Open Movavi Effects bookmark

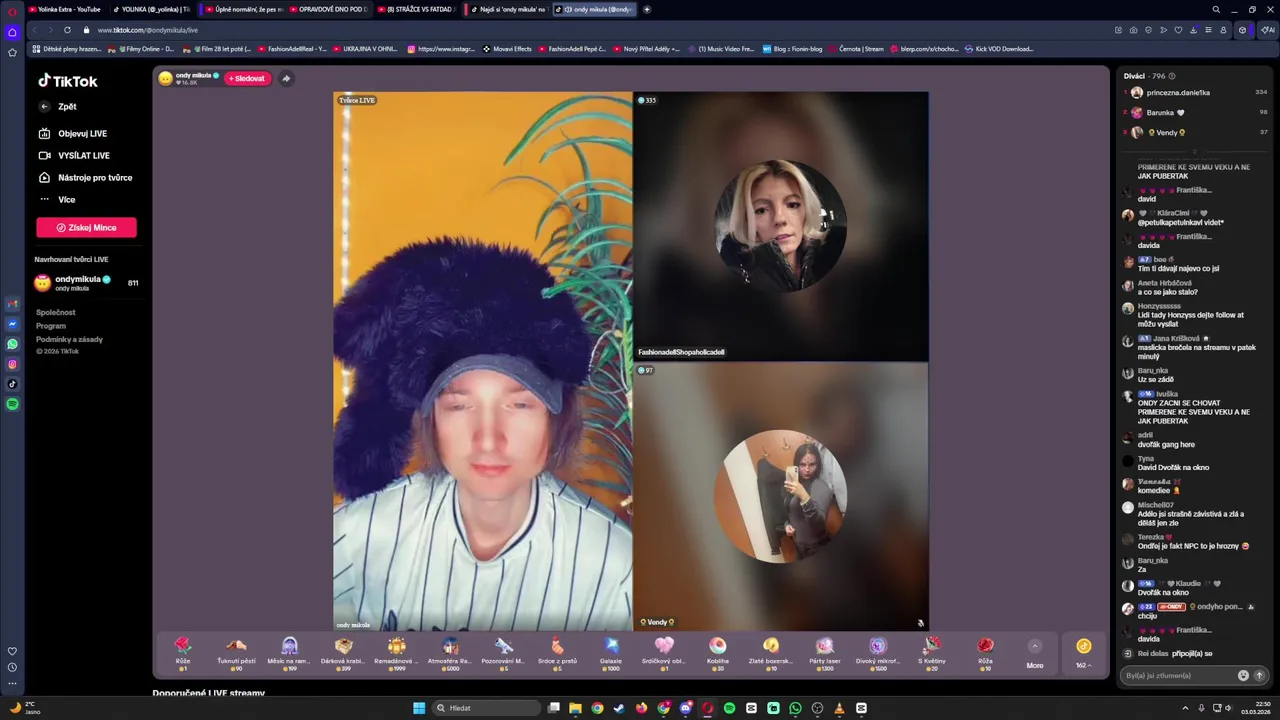[507, 48]
